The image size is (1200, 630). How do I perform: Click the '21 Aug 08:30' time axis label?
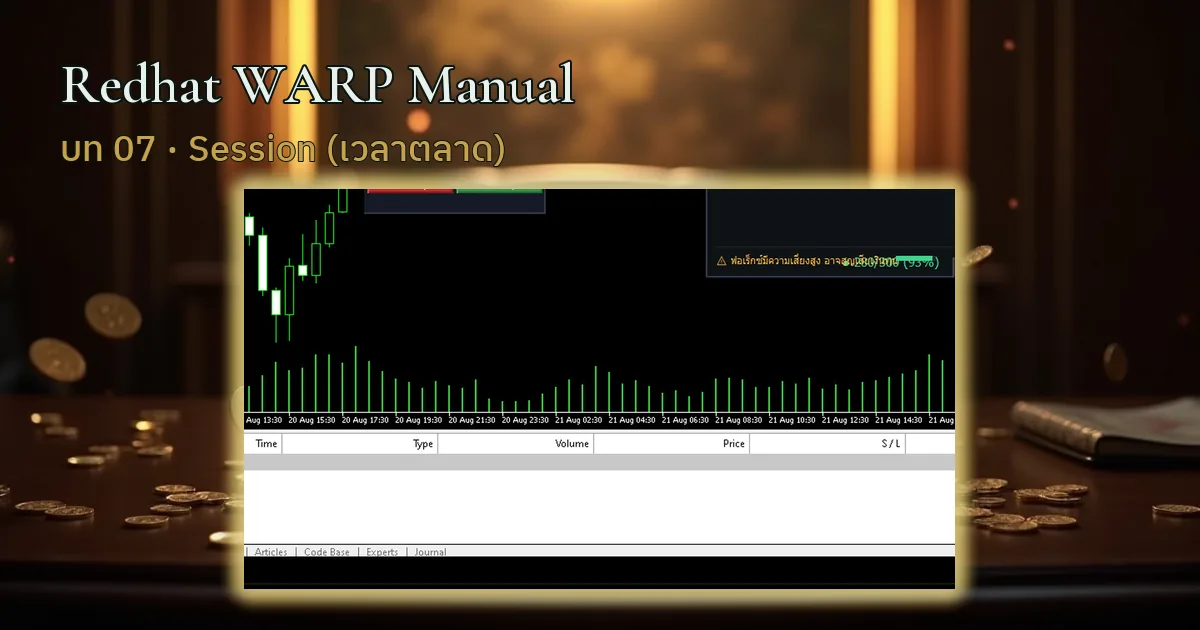click(x=740, y=420)
